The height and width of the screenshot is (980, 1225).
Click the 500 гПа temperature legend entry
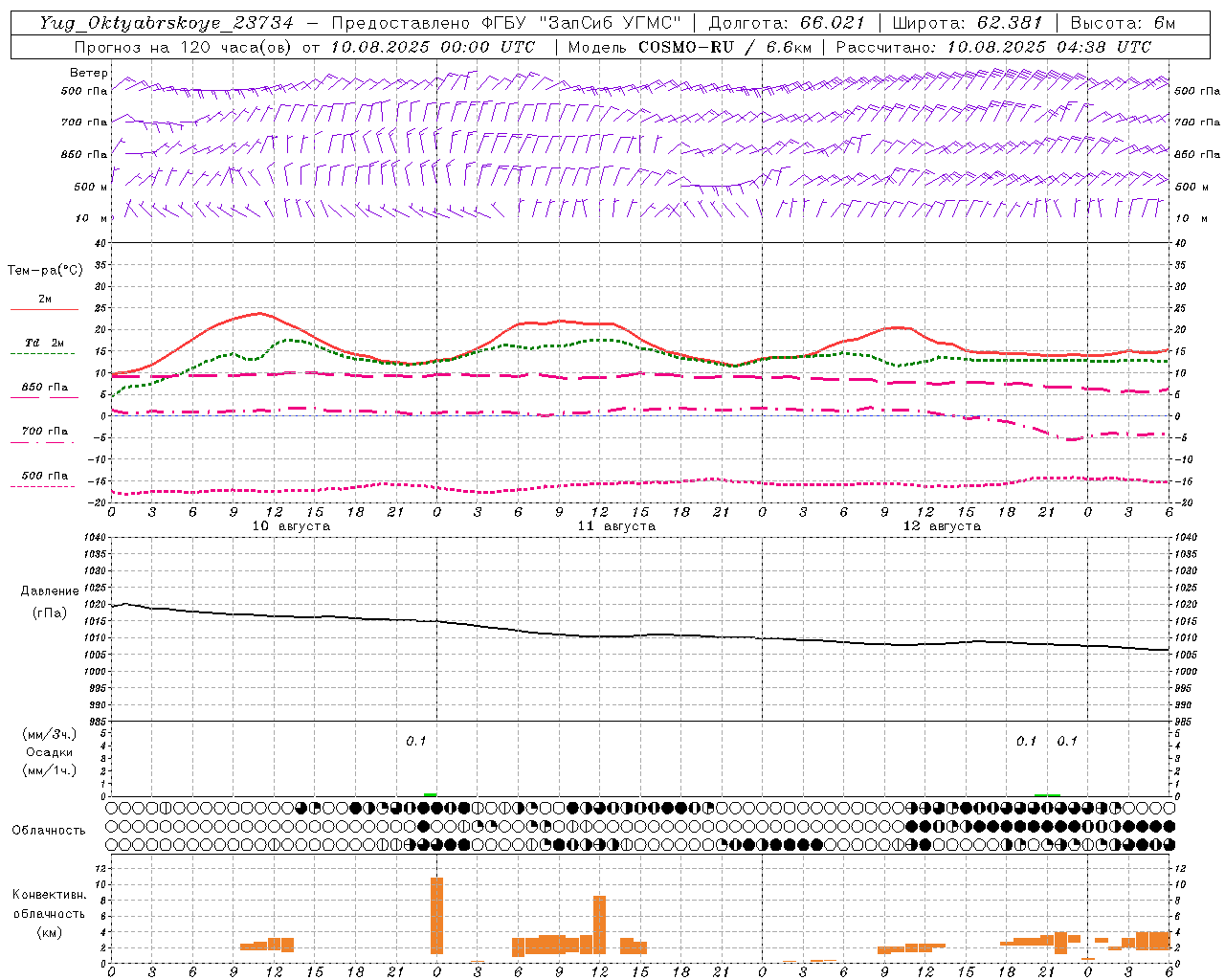point(45,476)
